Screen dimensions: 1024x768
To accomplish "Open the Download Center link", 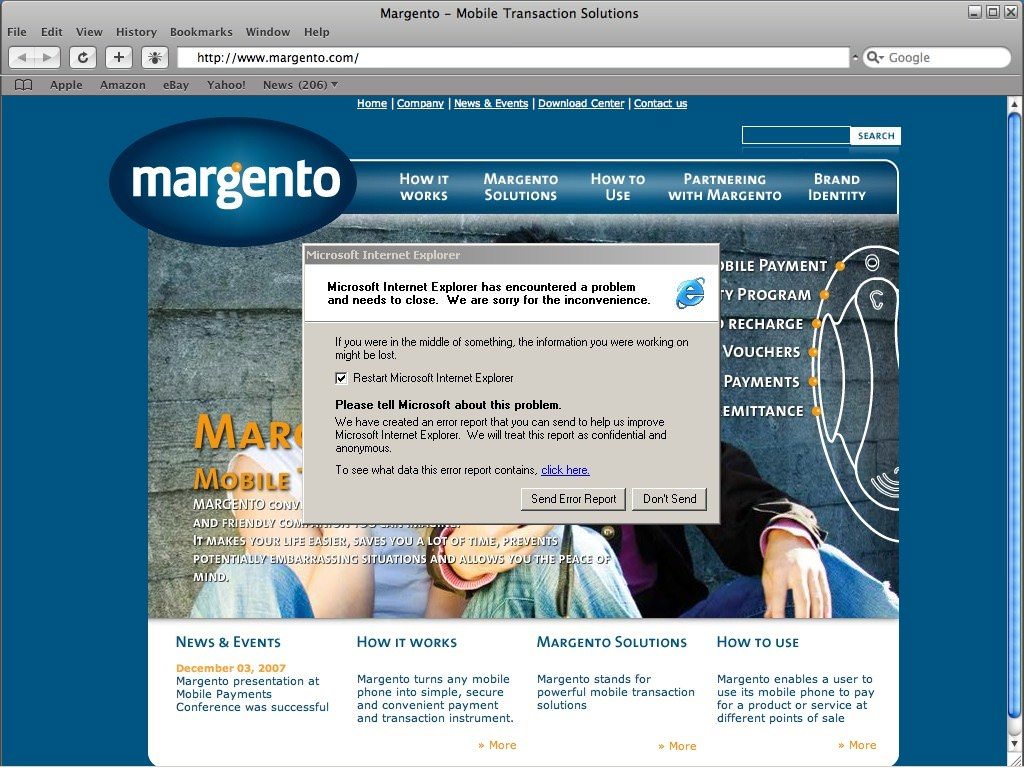I will (x=581, y=103).
